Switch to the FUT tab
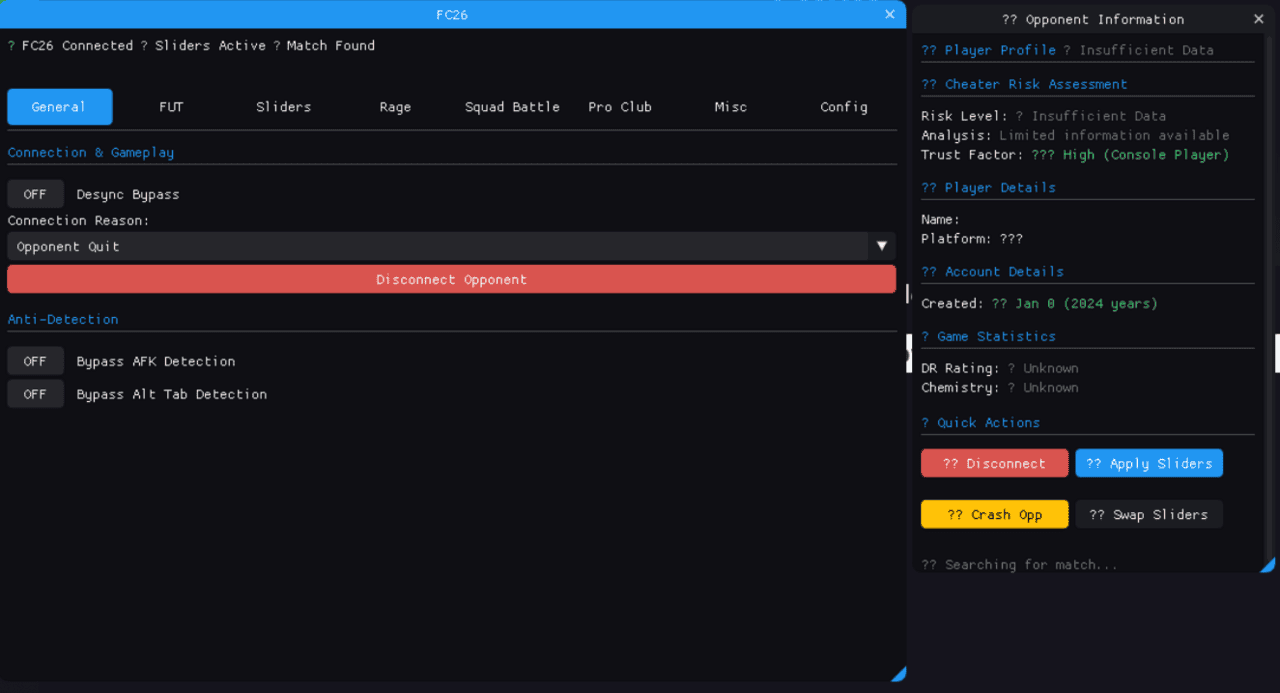The width and height of the screenshot is (1280, 693). tap(171, 107)
